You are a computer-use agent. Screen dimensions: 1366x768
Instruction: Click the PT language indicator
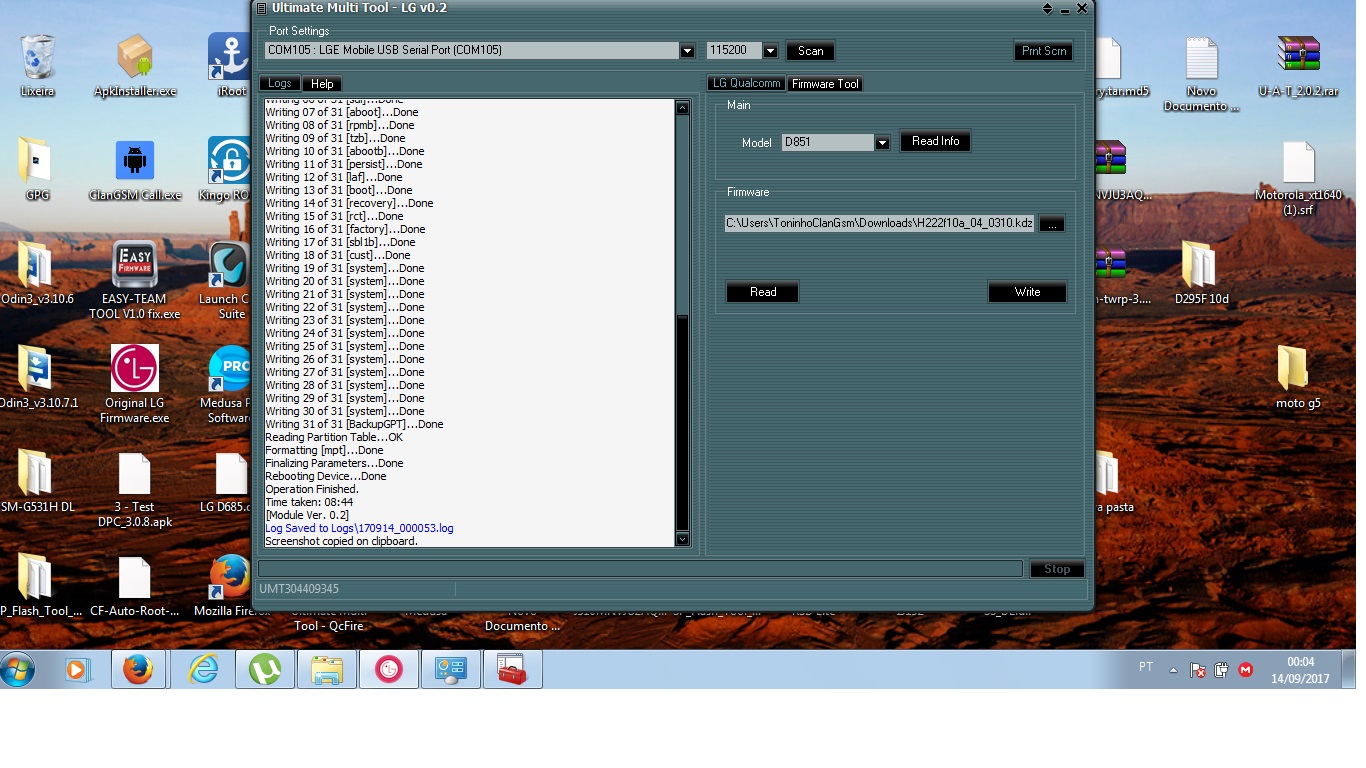(1146, 666)
